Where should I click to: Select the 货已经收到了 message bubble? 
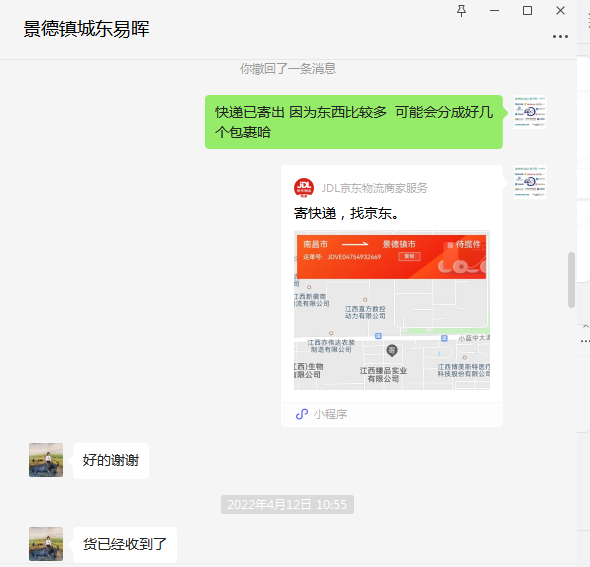[x=125, y=544]
